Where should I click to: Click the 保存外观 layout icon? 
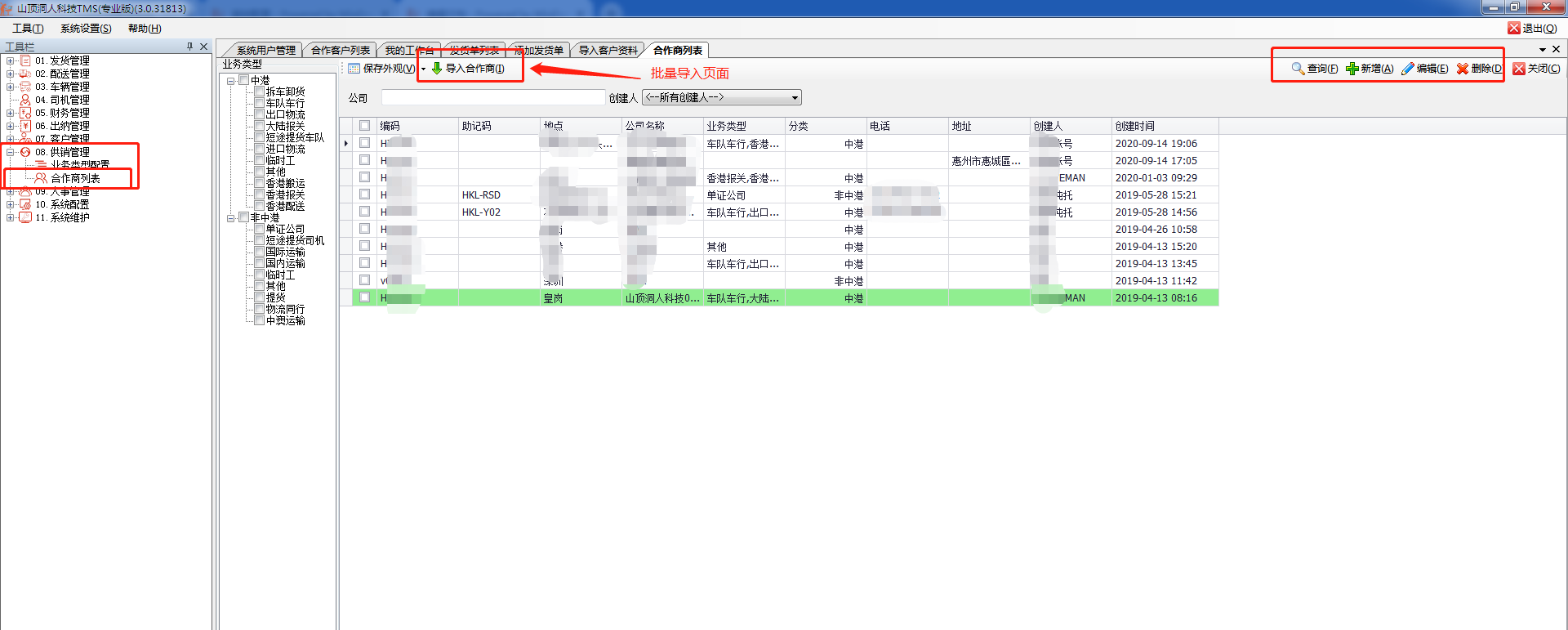pos(354,69)
